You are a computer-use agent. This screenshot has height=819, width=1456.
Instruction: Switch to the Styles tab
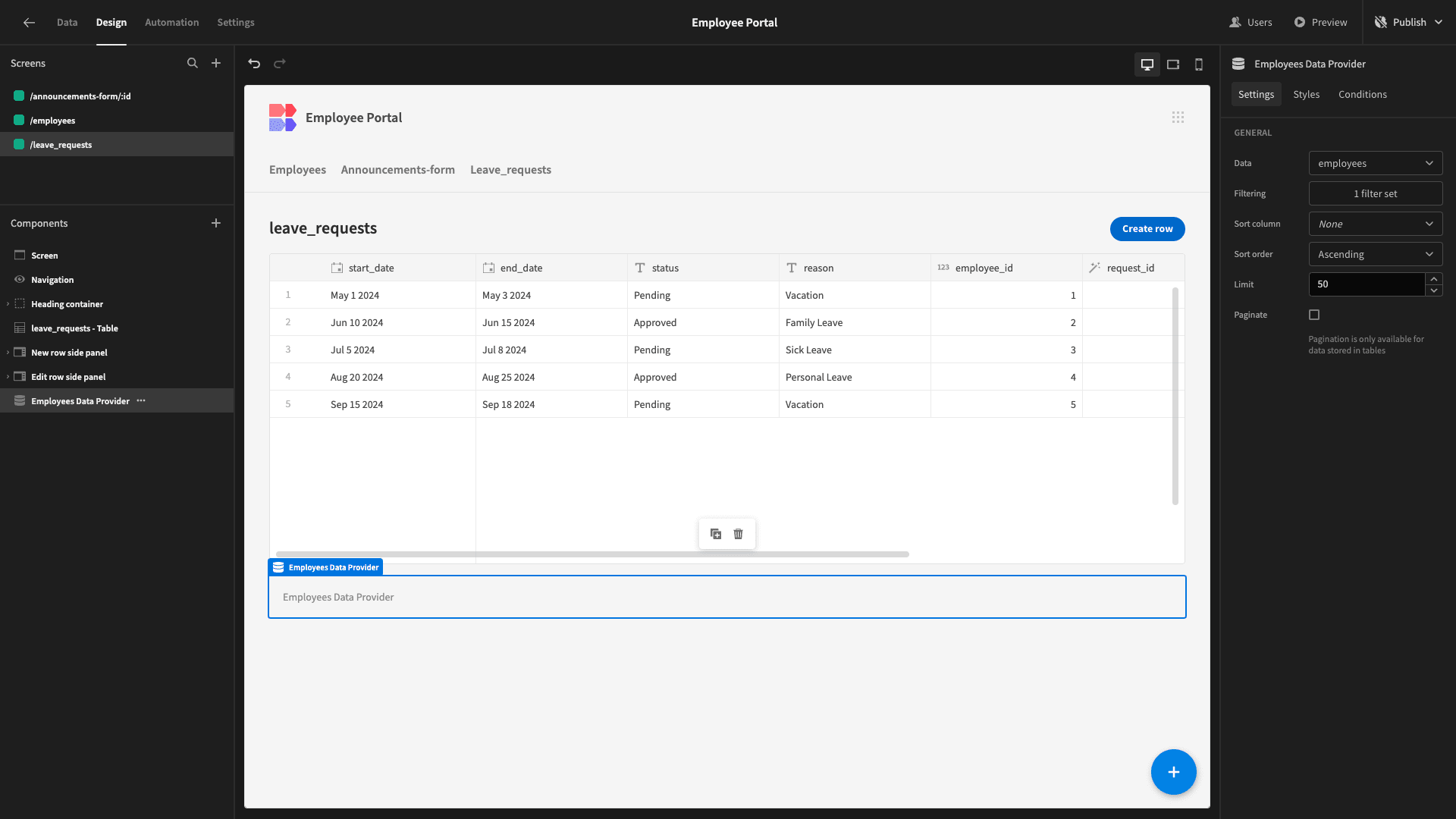(1306, 95)
